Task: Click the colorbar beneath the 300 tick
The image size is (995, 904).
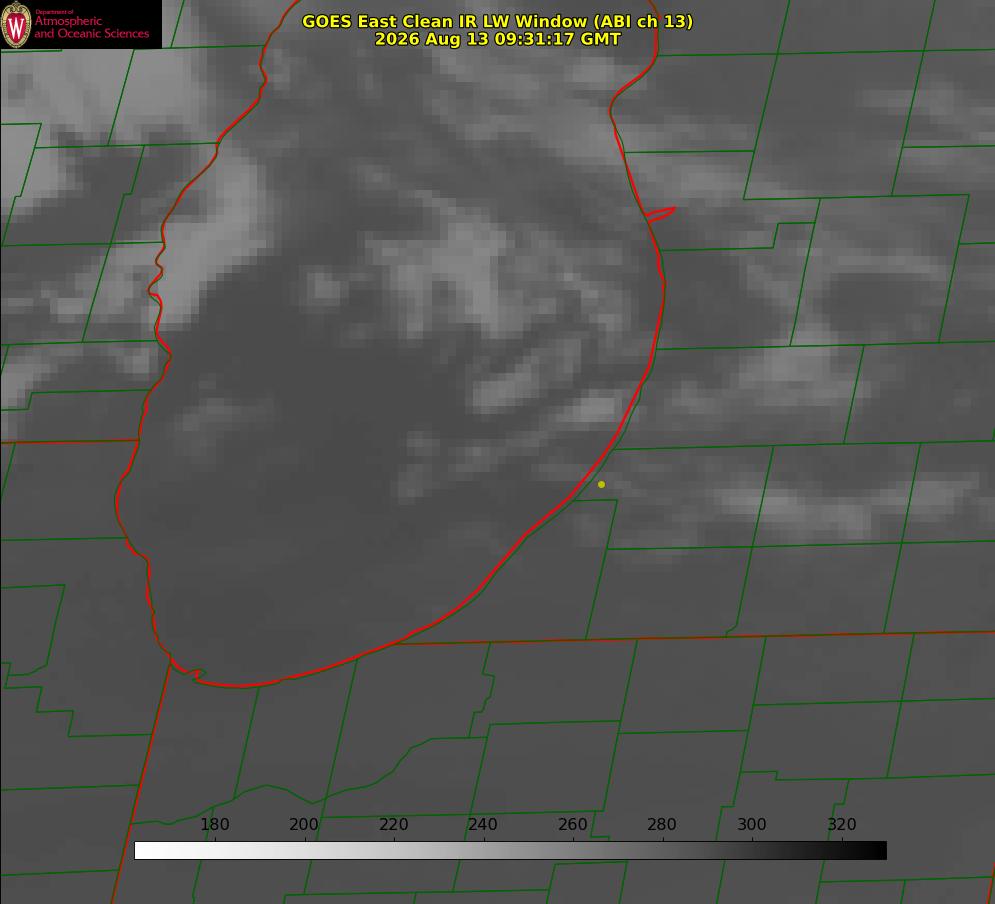Action: point(753,851)
